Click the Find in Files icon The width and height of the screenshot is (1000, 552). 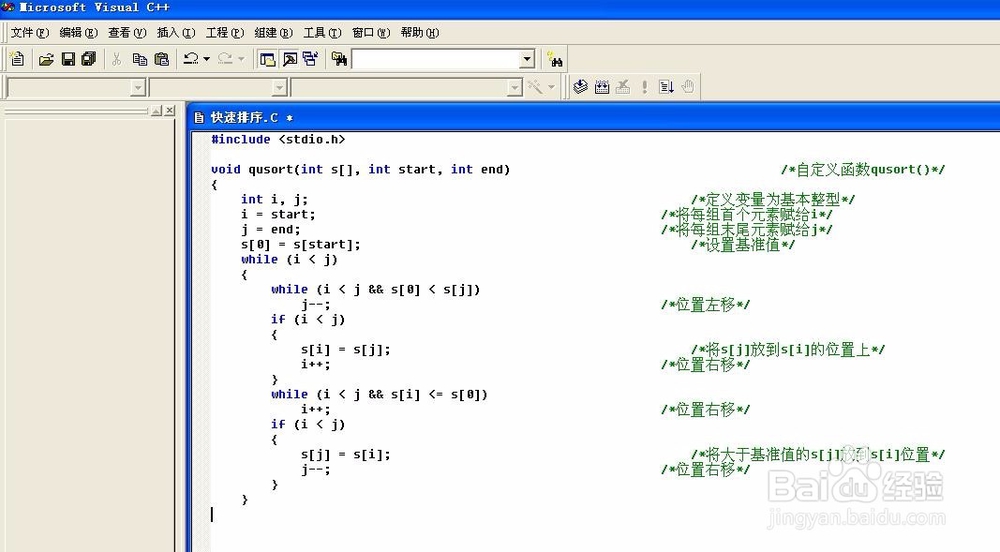click(x=339, y=59)
